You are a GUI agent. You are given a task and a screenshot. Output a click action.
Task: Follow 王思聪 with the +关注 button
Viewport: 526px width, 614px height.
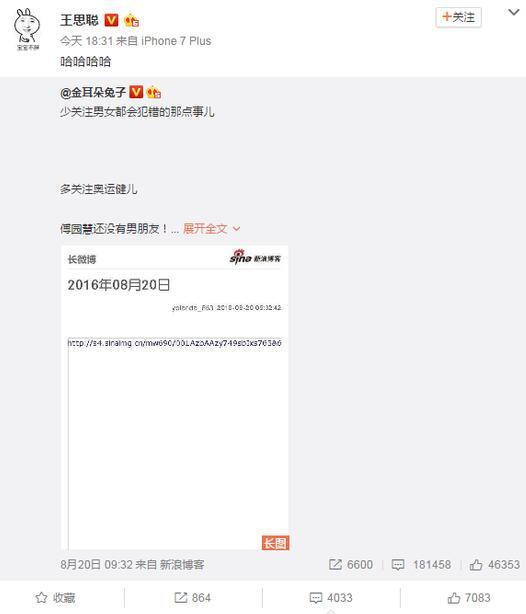(458, 17)
